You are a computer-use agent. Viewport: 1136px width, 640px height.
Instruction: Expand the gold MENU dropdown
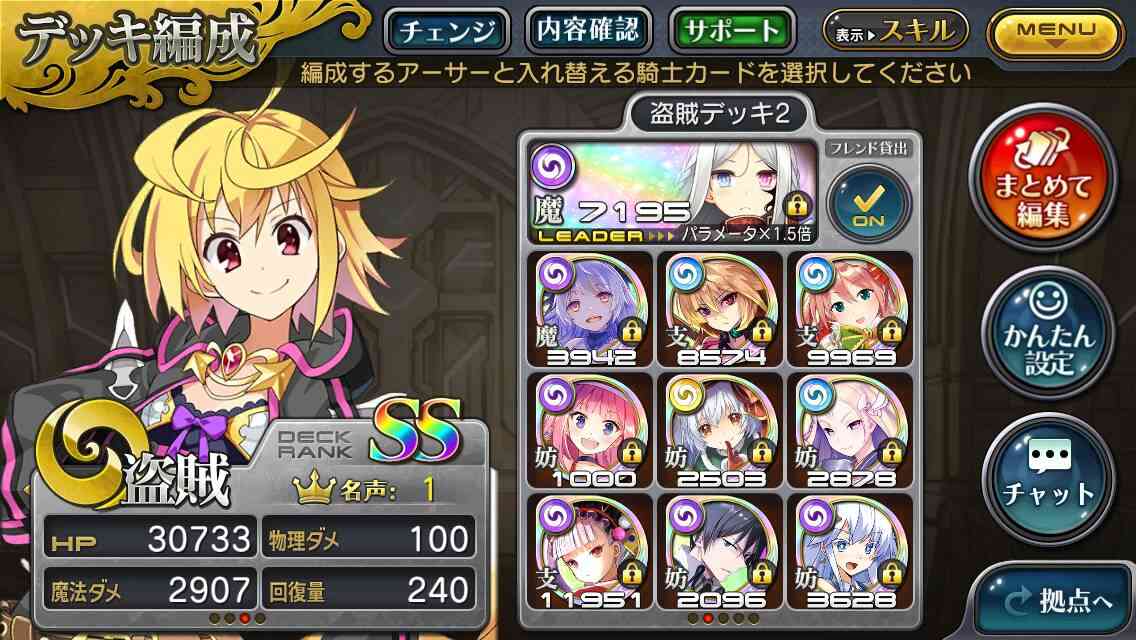pos(1056,33)
